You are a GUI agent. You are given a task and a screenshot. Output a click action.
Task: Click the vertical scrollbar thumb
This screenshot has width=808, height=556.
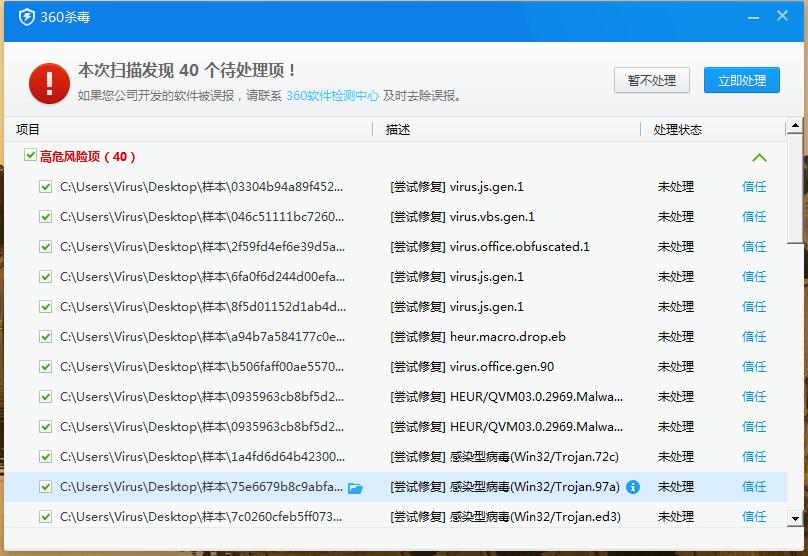pyautogui.click(x=795, y=188)
